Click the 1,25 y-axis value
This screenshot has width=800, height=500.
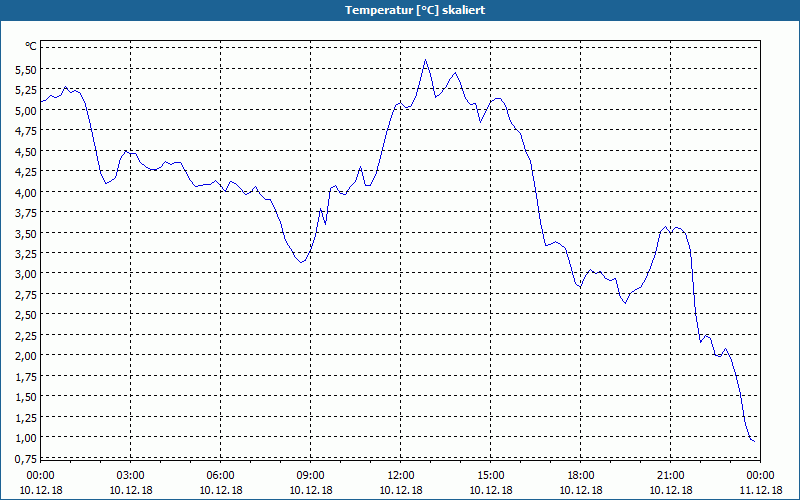click(x=26, y=417)
